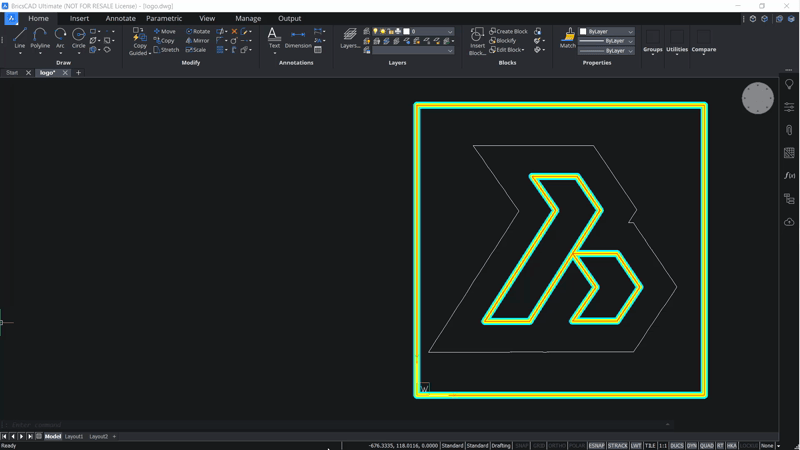Select the Circle tool
Image resolution: width=800 pixels, height=450 pixels.
(79, 38)
